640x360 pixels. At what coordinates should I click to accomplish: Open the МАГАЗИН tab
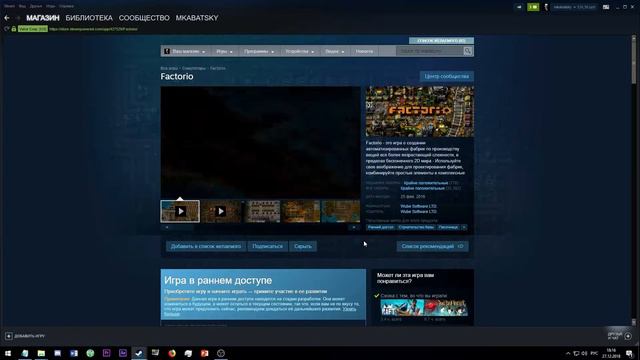coord(43,18)
